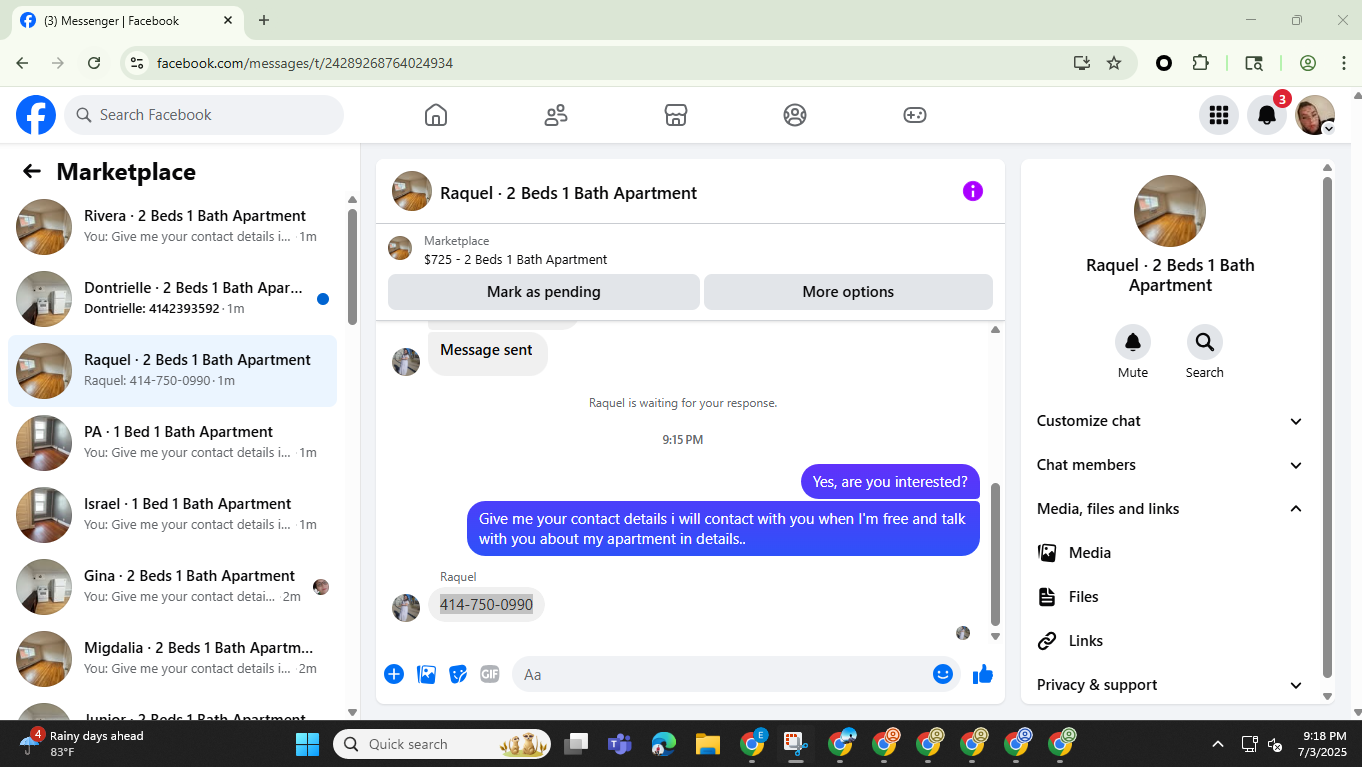Click the Search Facebook field
This screenshot has height=767, width=1362.
(204, 115)
